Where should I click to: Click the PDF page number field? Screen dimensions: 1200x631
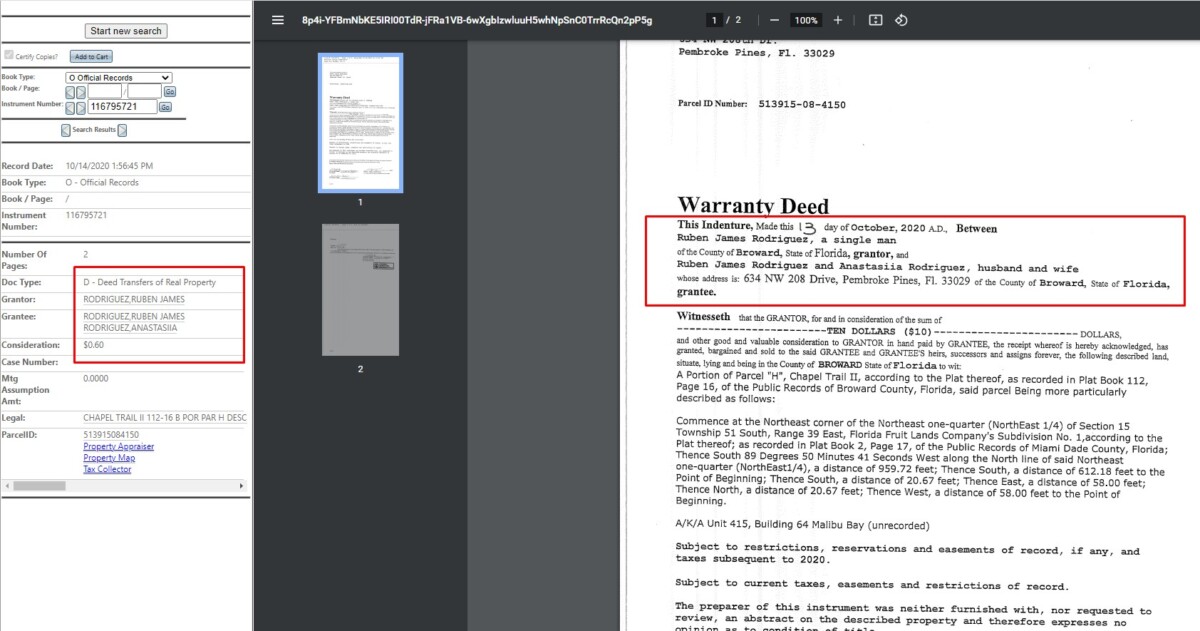pos(714,20)
